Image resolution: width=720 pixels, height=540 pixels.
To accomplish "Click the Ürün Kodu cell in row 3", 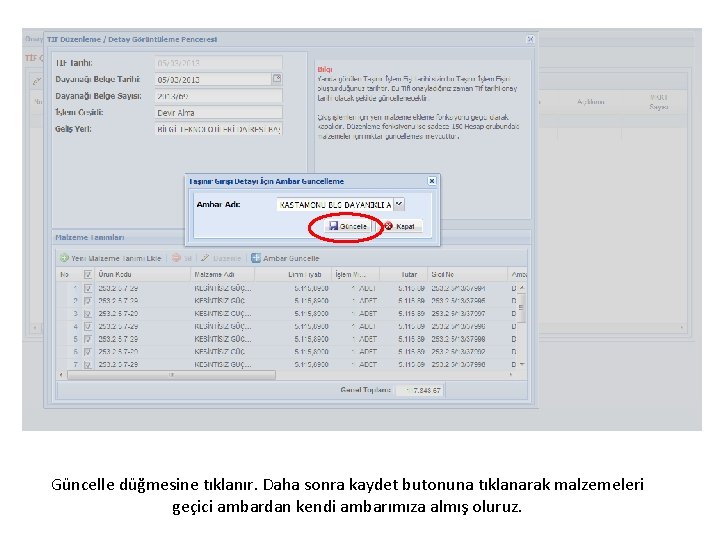I will (x=142, y=314).
